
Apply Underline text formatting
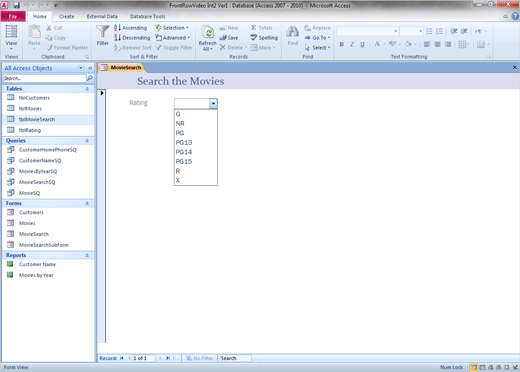[362, 44]
